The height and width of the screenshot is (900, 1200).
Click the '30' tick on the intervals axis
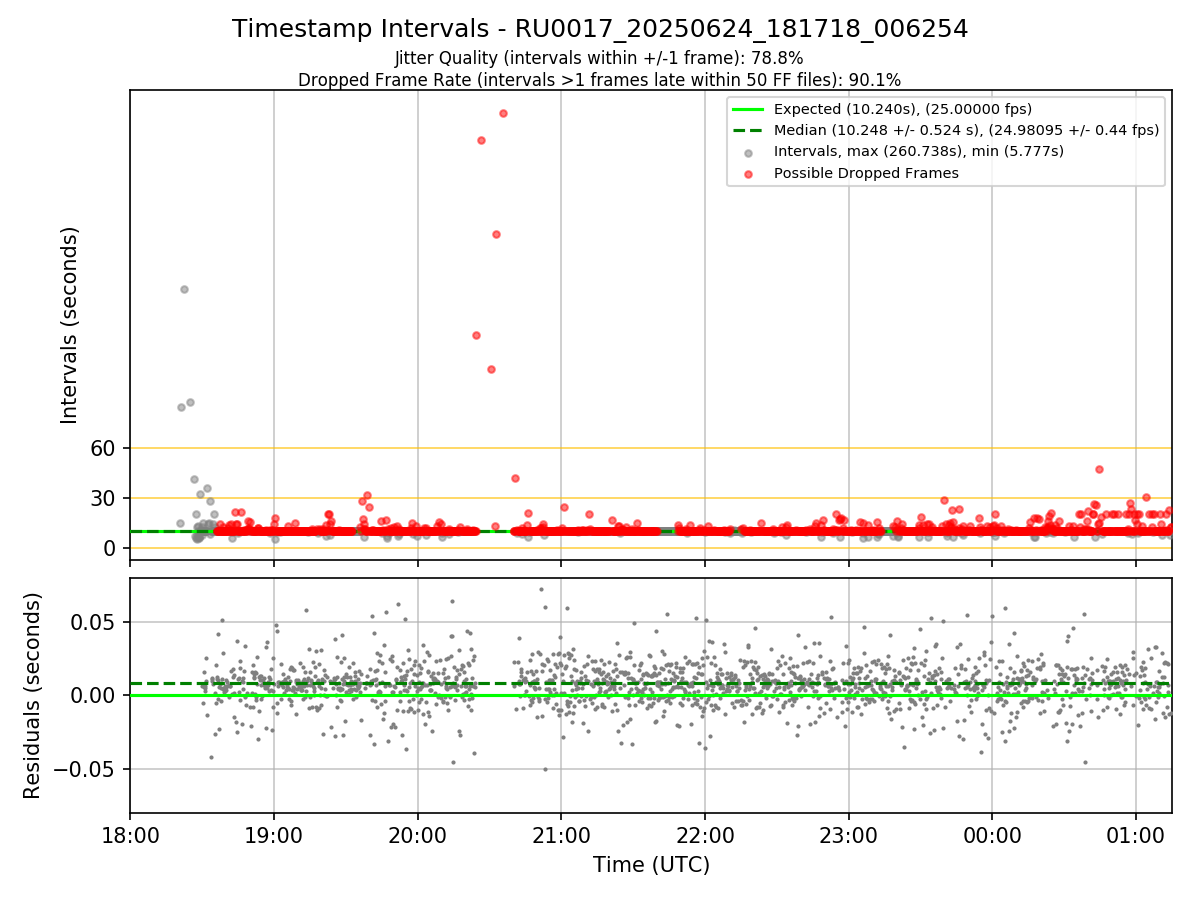[x=105, y=498]
